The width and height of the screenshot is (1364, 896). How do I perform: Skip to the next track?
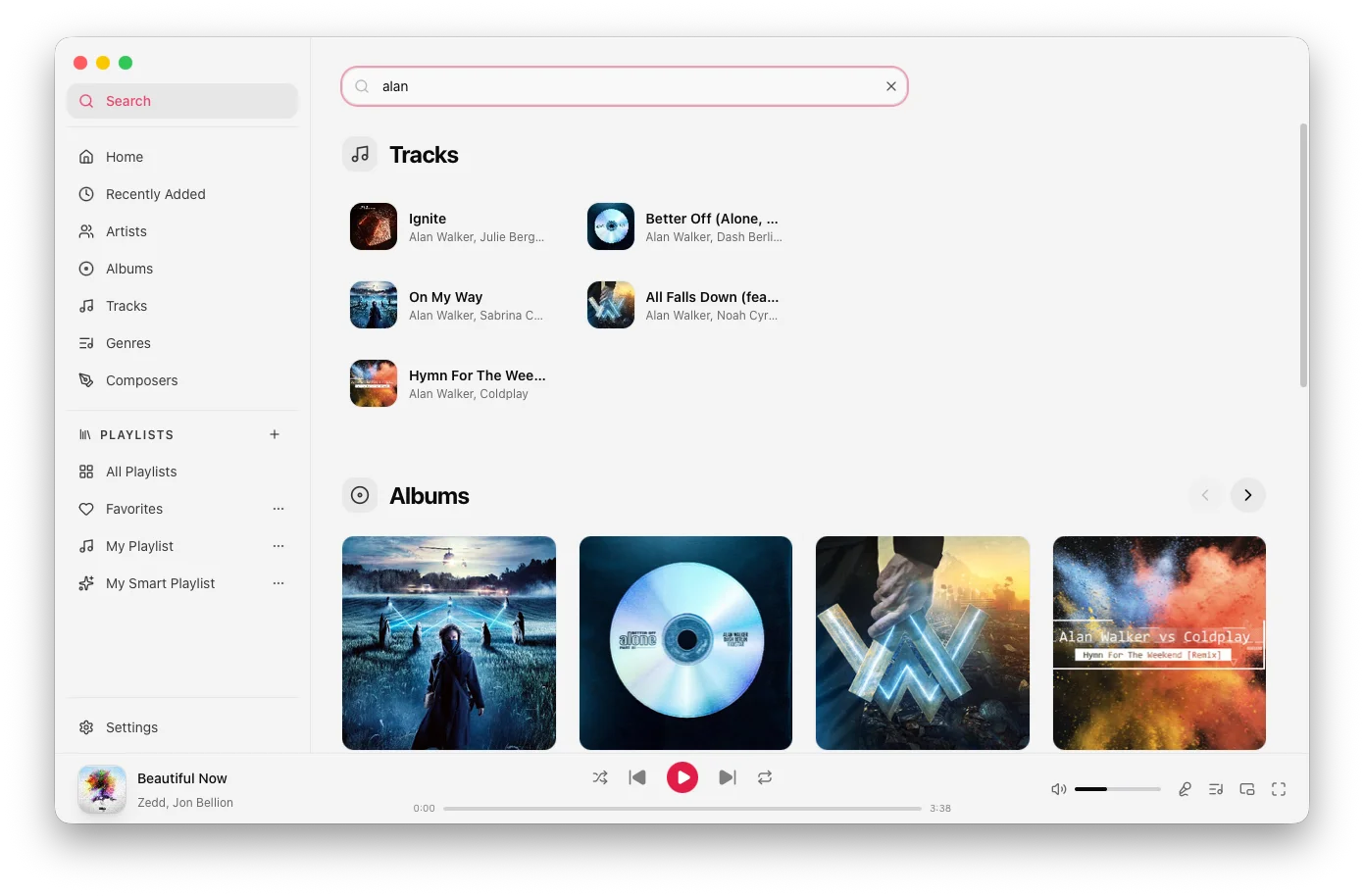[727, 777]
